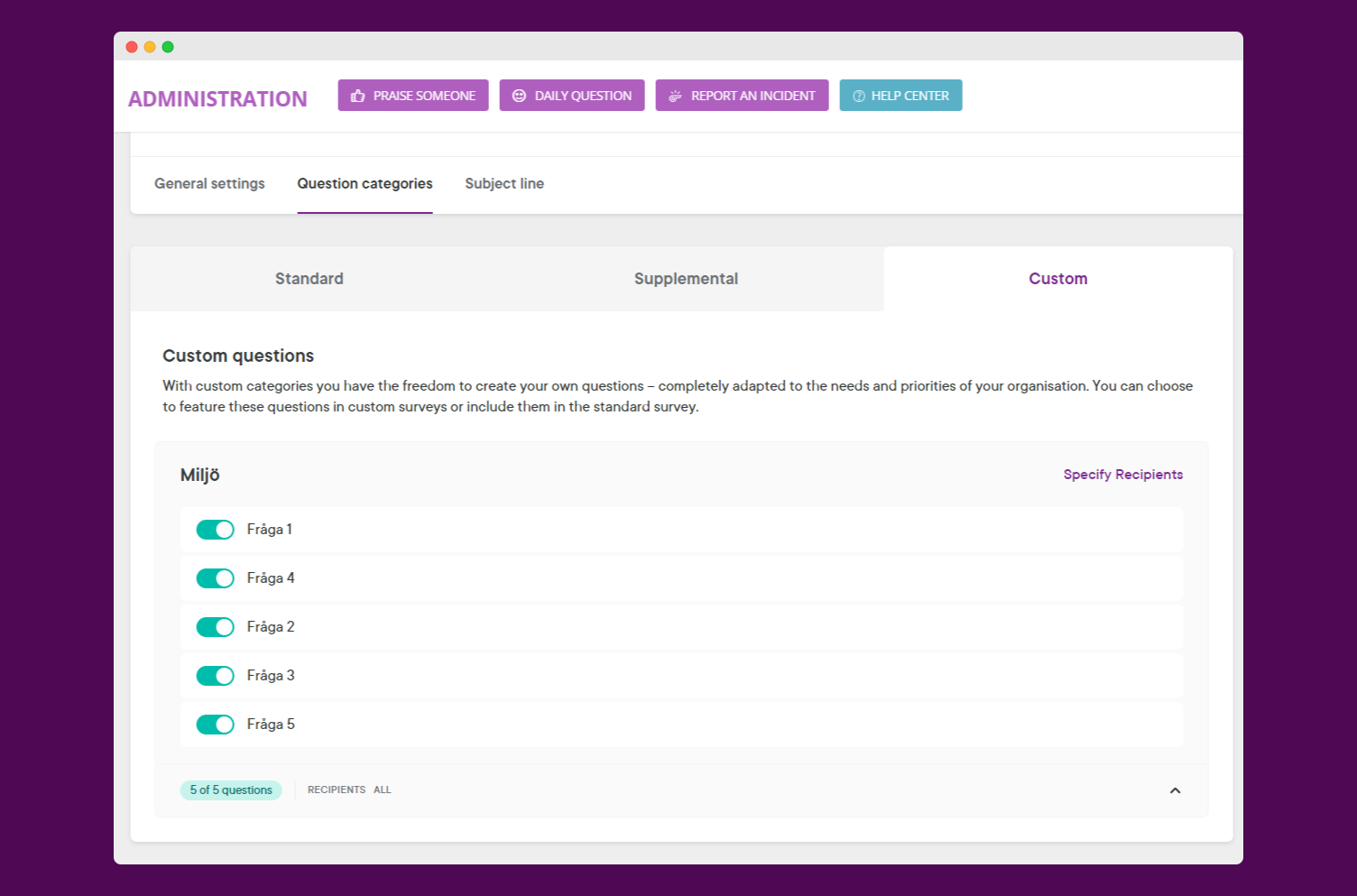Toggle off Fråga 1 switch
1357x896 pixels.
coord(216,530)
